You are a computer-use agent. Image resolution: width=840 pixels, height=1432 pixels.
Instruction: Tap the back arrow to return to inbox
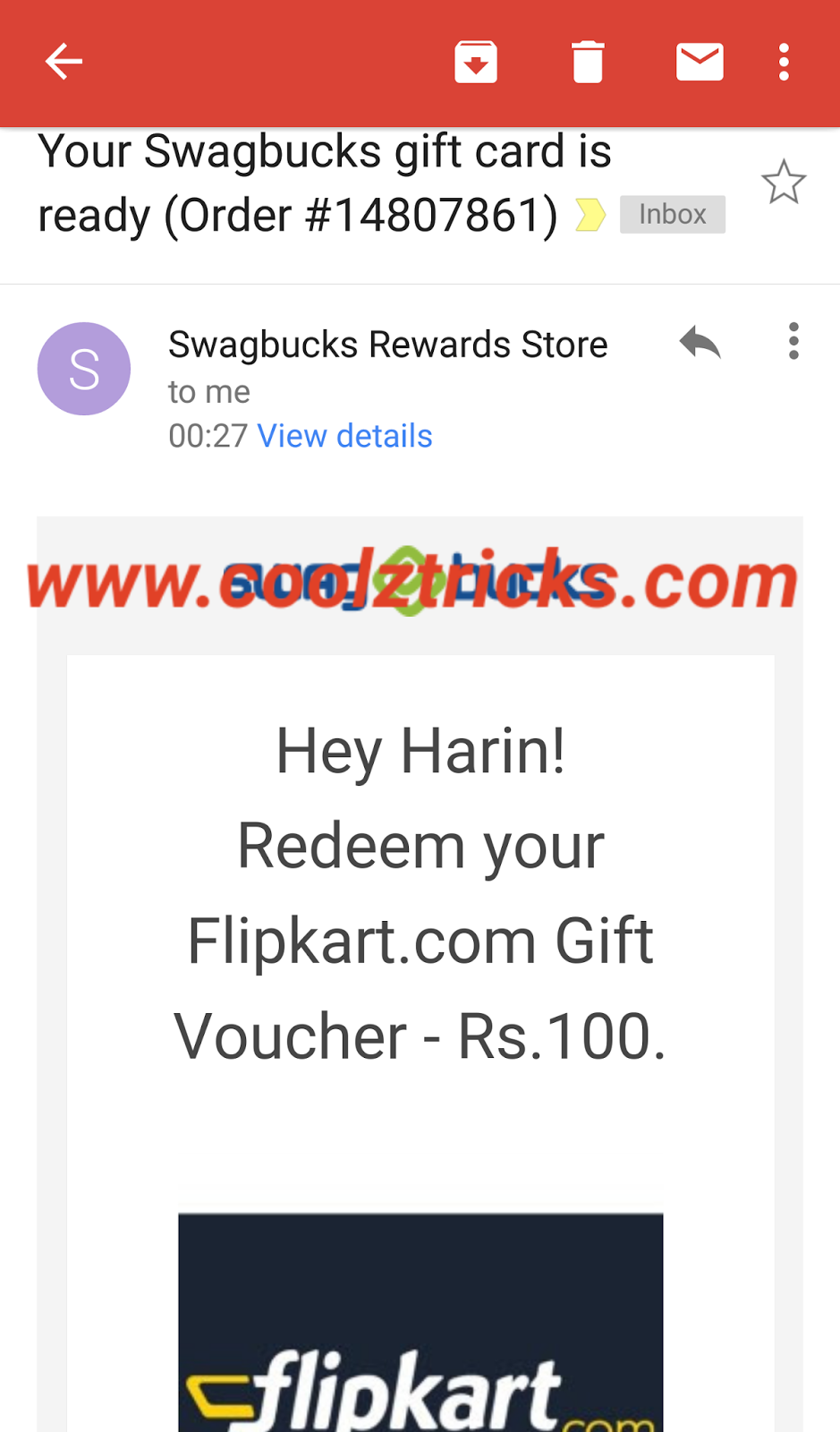point(64,62)
